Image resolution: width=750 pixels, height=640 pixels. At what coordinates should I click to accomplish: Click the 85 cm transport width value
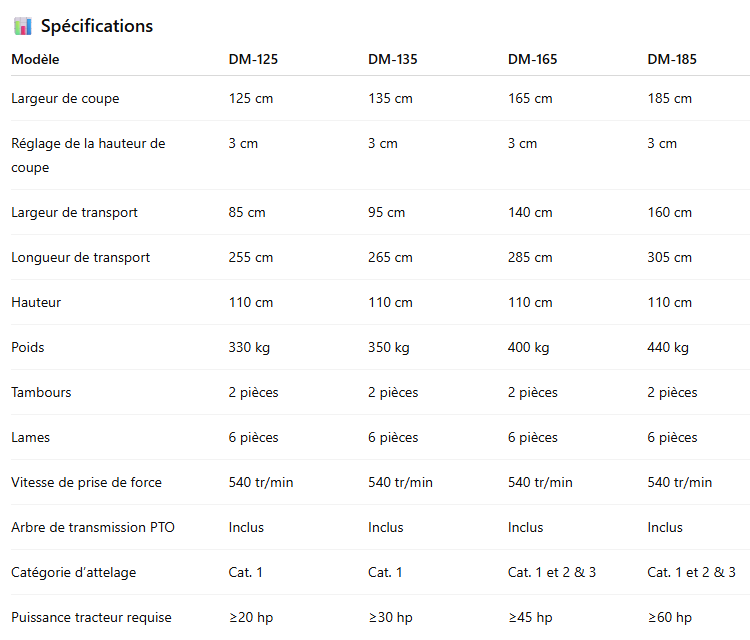pyautogui.click(x=247, y=212)
